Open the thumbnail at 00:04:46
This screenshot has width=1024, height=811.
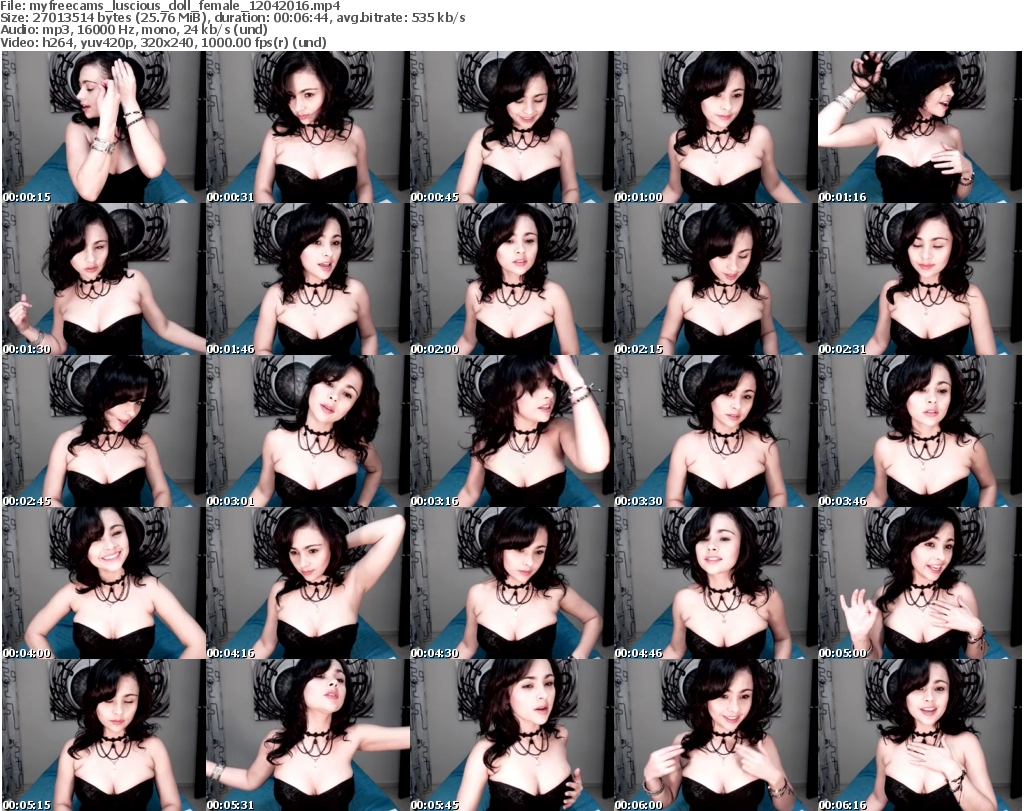coord(716,583)
